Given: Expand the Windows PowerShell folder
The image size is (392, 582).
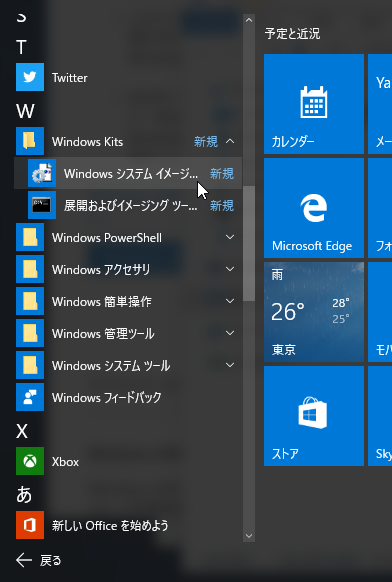Looking at the screenshot, I should [230, 237].
